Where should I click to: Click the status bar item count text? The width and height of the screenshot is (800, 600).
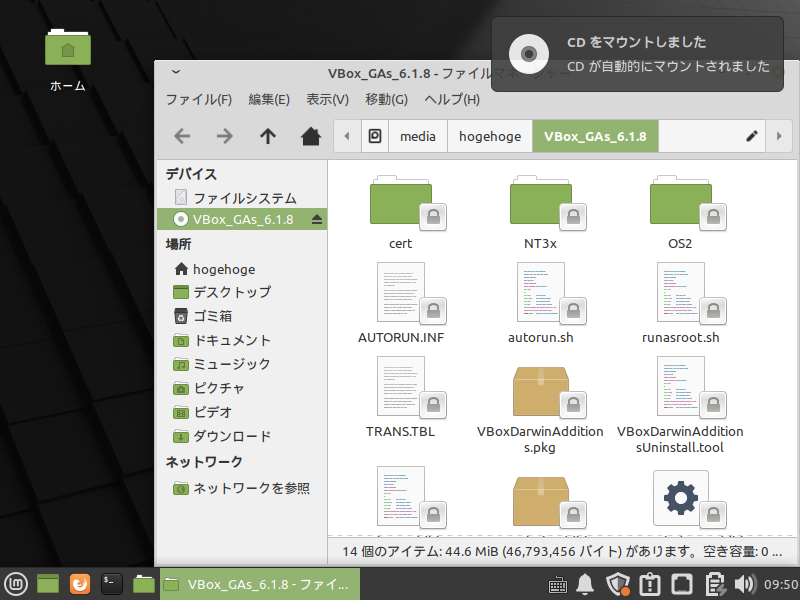pyautogui.click(x=561, y=552)
